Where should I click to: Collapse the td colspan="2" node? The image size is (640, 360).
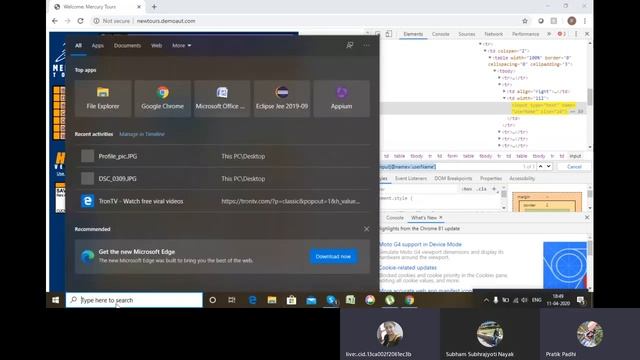point(485,51)
